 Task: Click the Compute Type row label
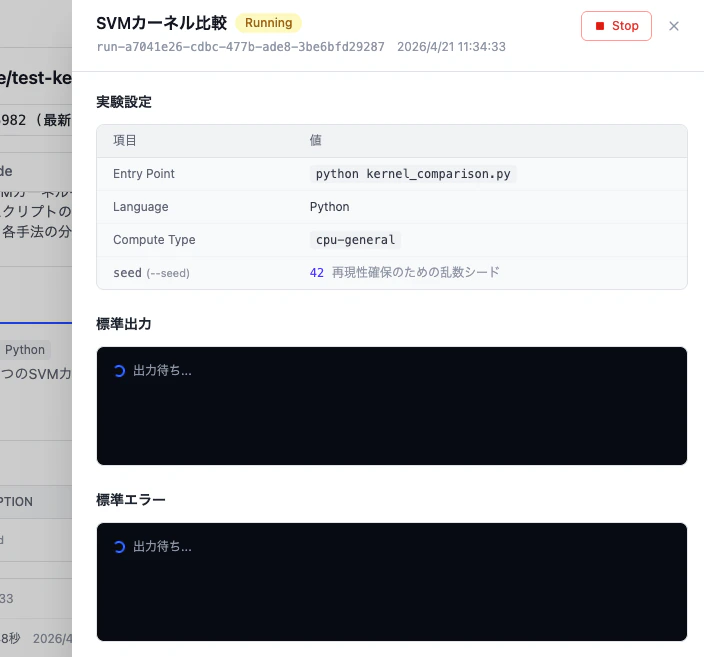pyautogui.click(x=154, y=240)
